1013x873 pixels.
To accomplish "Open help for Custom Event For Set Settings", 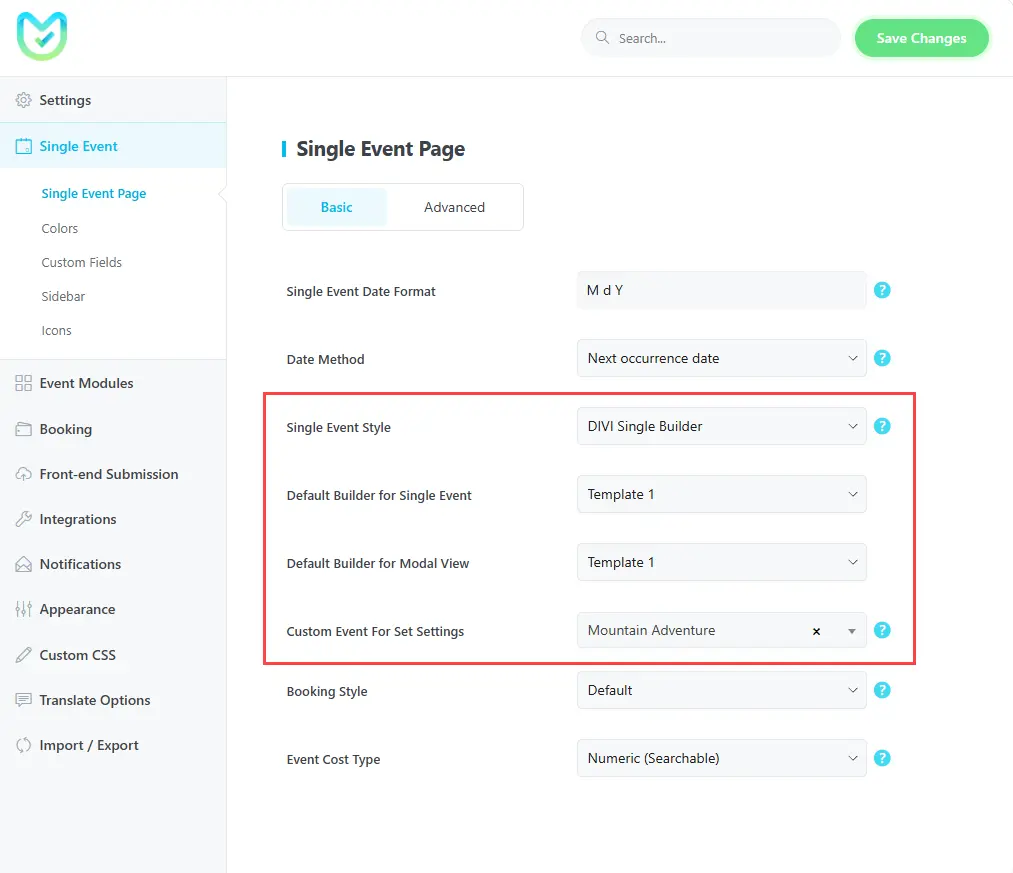I will tap(882, 630).
